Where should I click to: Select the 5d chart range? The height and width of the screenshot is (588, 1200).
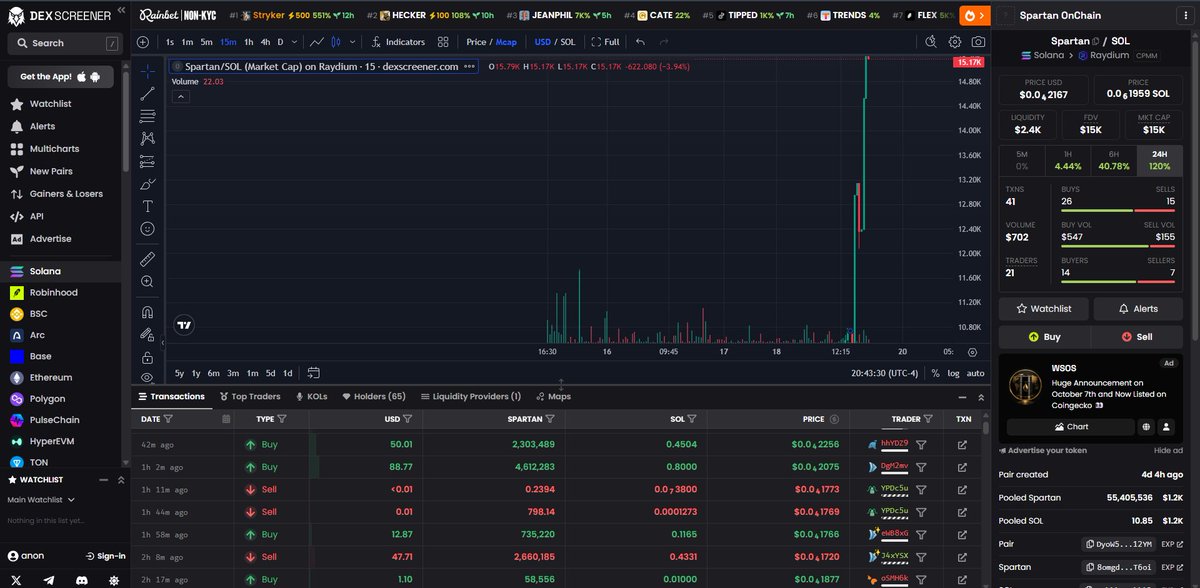coord(270,373)
